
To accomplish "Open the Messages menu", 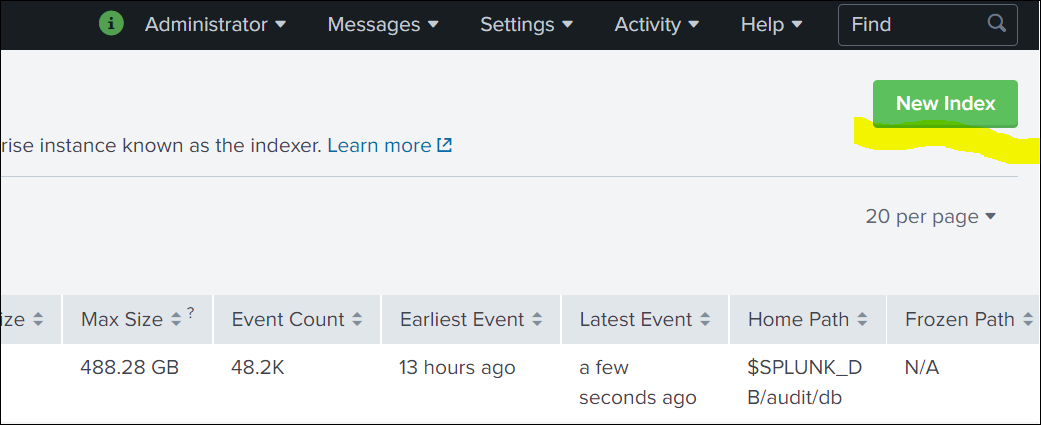I will (x=383, y=24).
